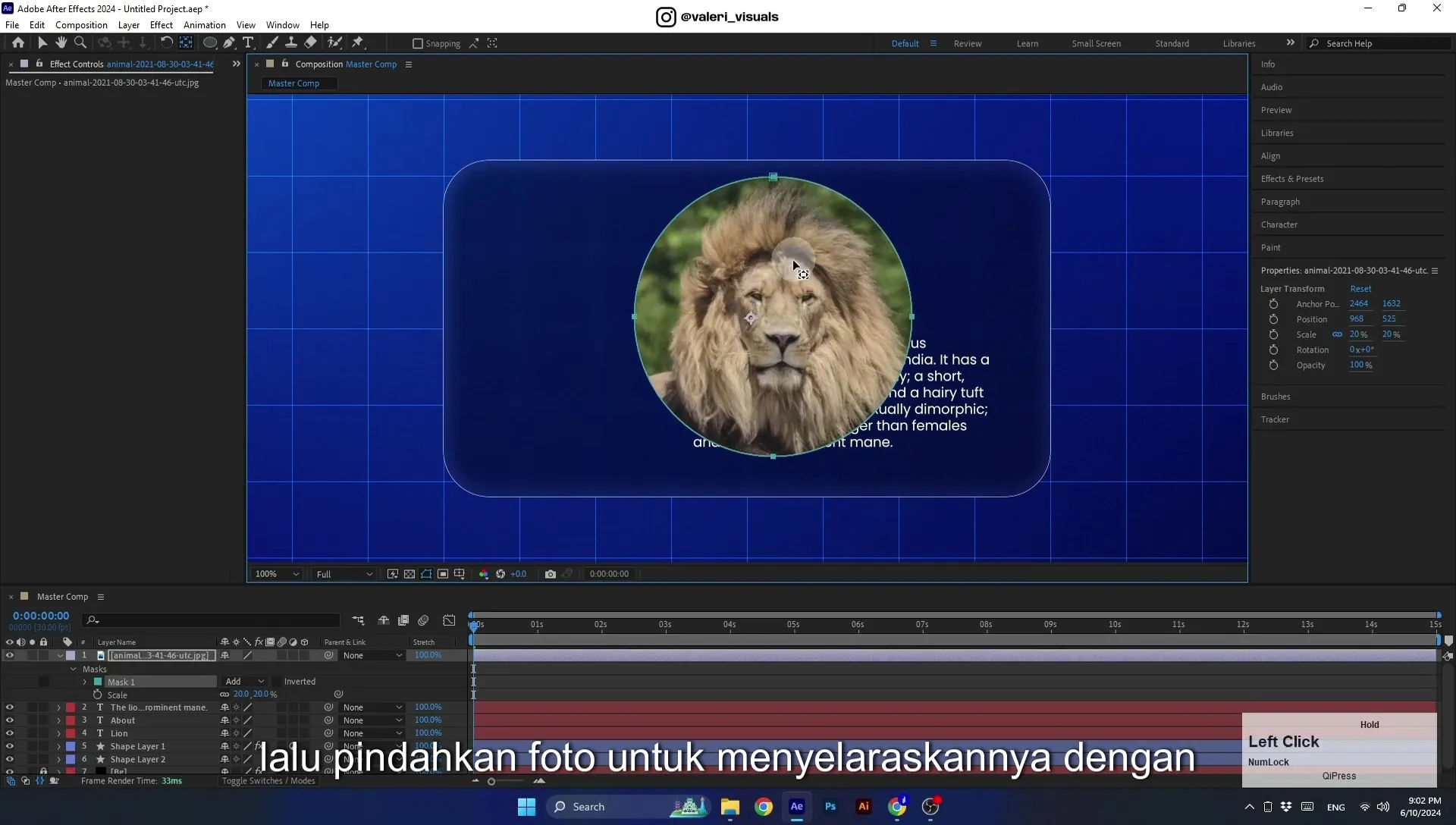Select the Brush tool
The image size is (1456, 825).
click(271, 43)
